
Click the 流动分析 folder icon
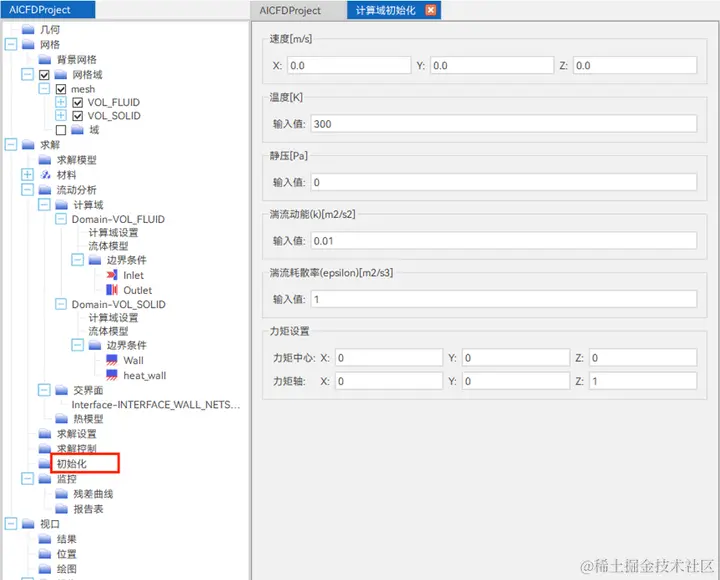(x=45, y=190)
